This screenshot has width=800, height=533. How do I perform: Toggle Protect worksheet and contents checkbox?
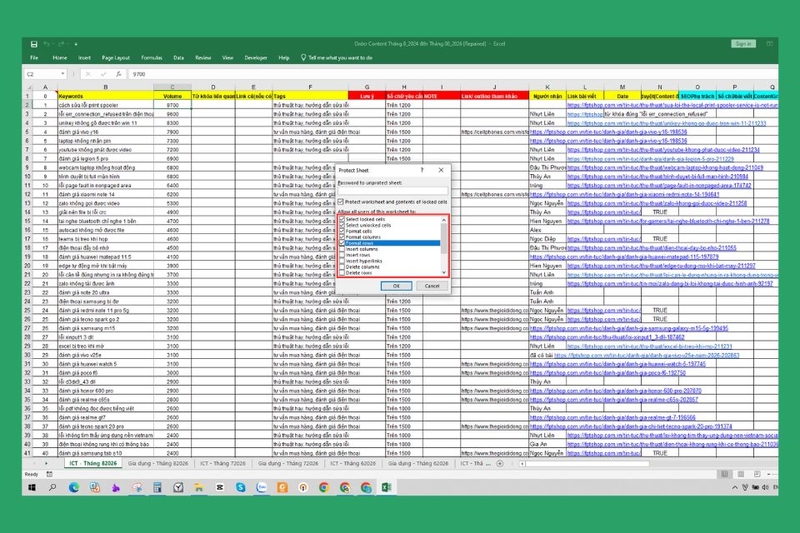[x=341, y=202]
